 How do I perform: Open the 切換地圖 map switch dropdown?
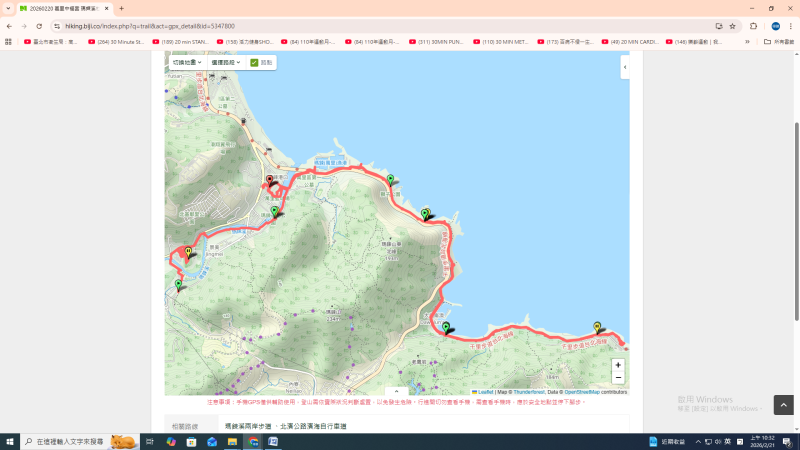pyautogui.click(x=187, y=62)
